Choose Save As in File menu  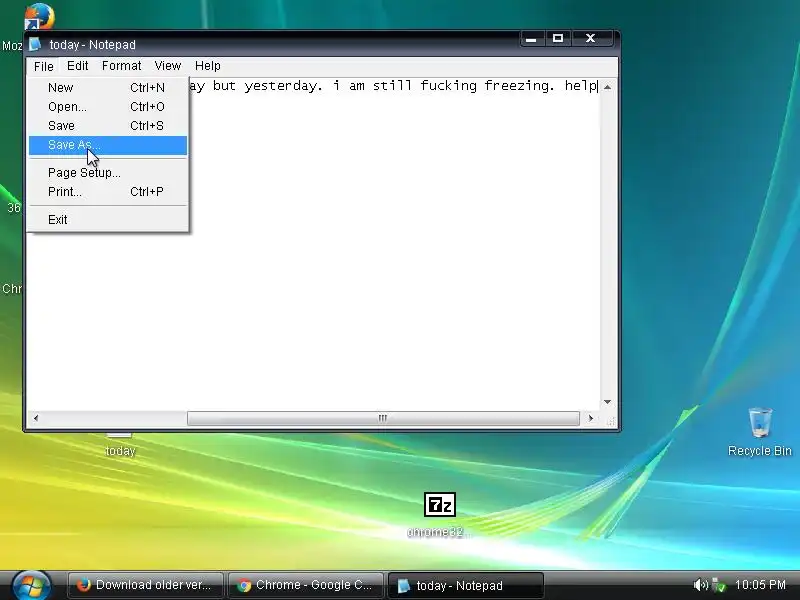click(x=108, y=145)
